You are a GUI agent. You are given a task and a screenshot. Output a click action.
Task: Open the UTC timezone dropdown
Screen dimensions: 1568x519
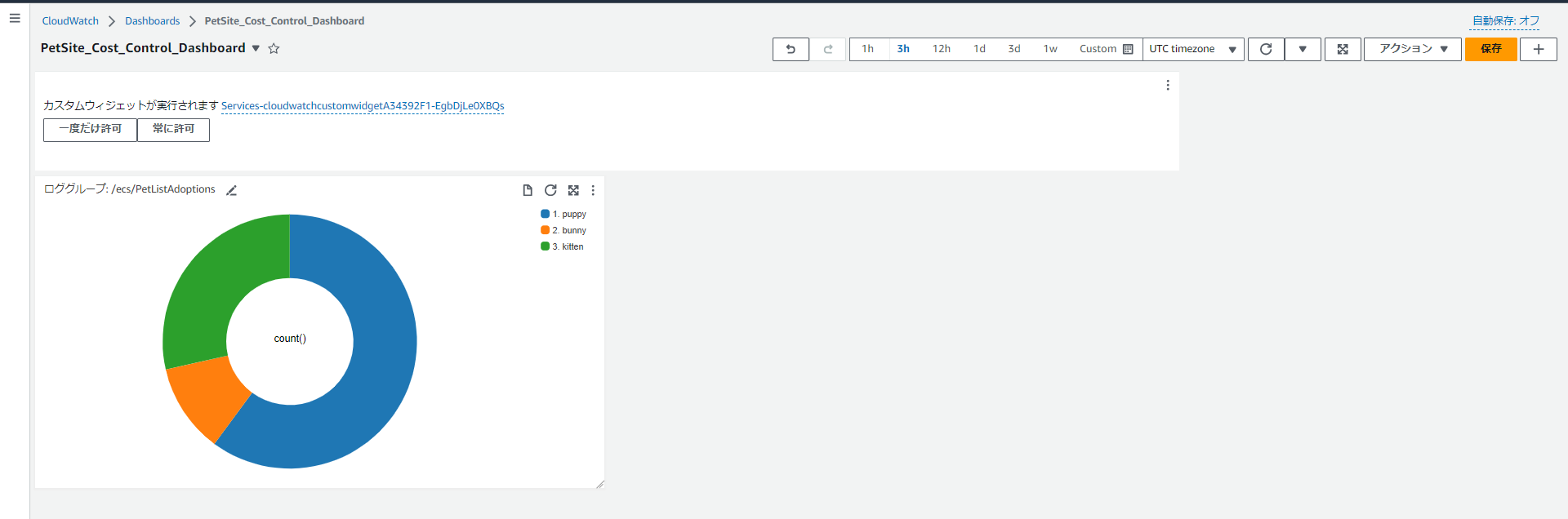(1193, 49)
